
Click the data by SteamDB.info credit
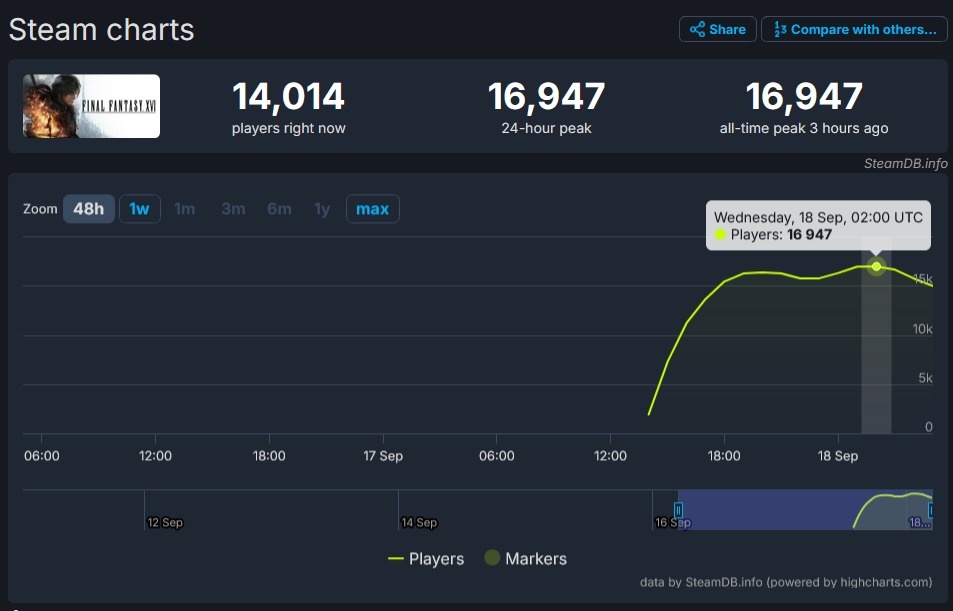pos(786,582)
